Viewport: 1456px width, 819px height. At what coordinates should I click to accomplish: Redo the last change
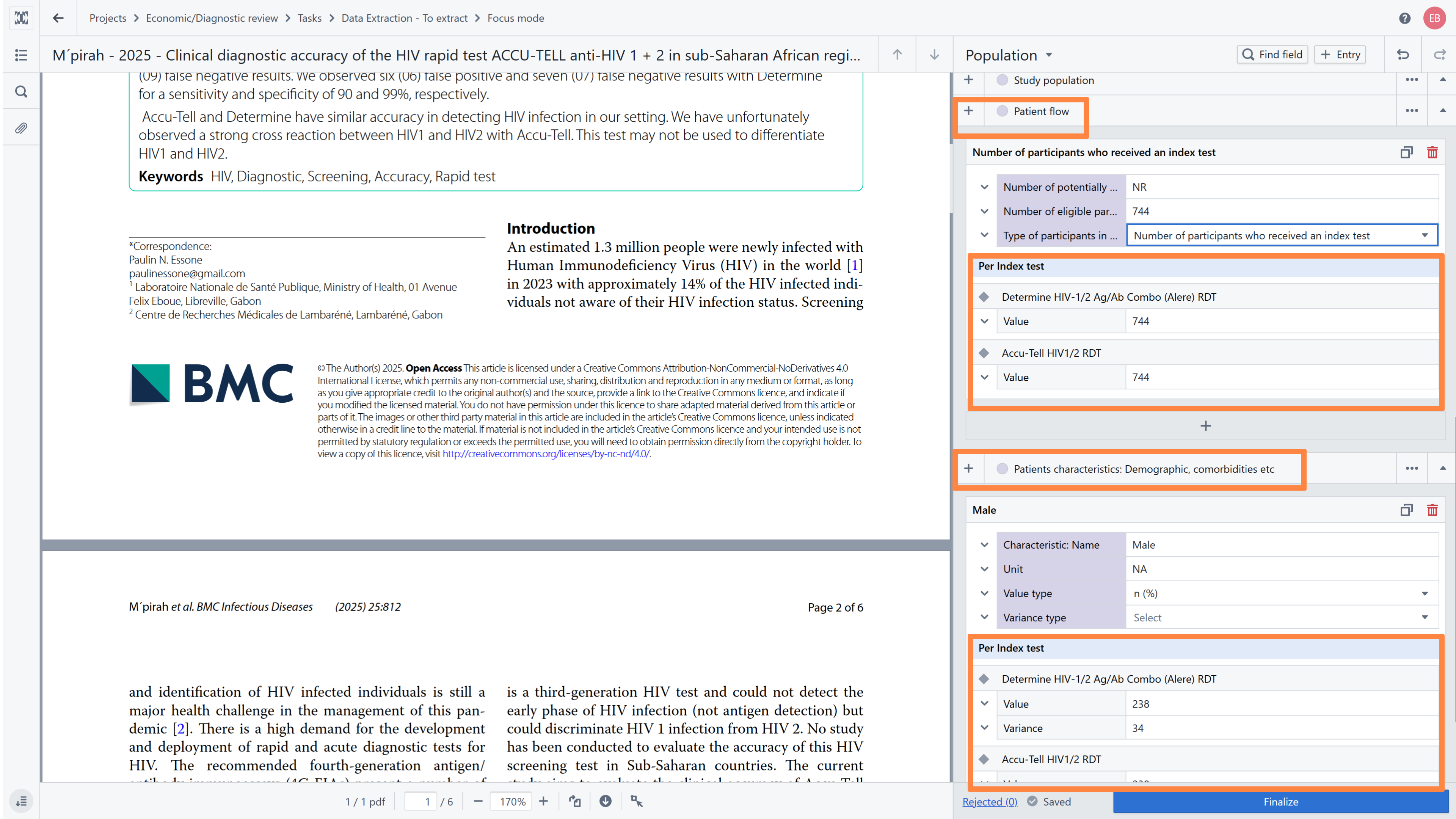1440,55
